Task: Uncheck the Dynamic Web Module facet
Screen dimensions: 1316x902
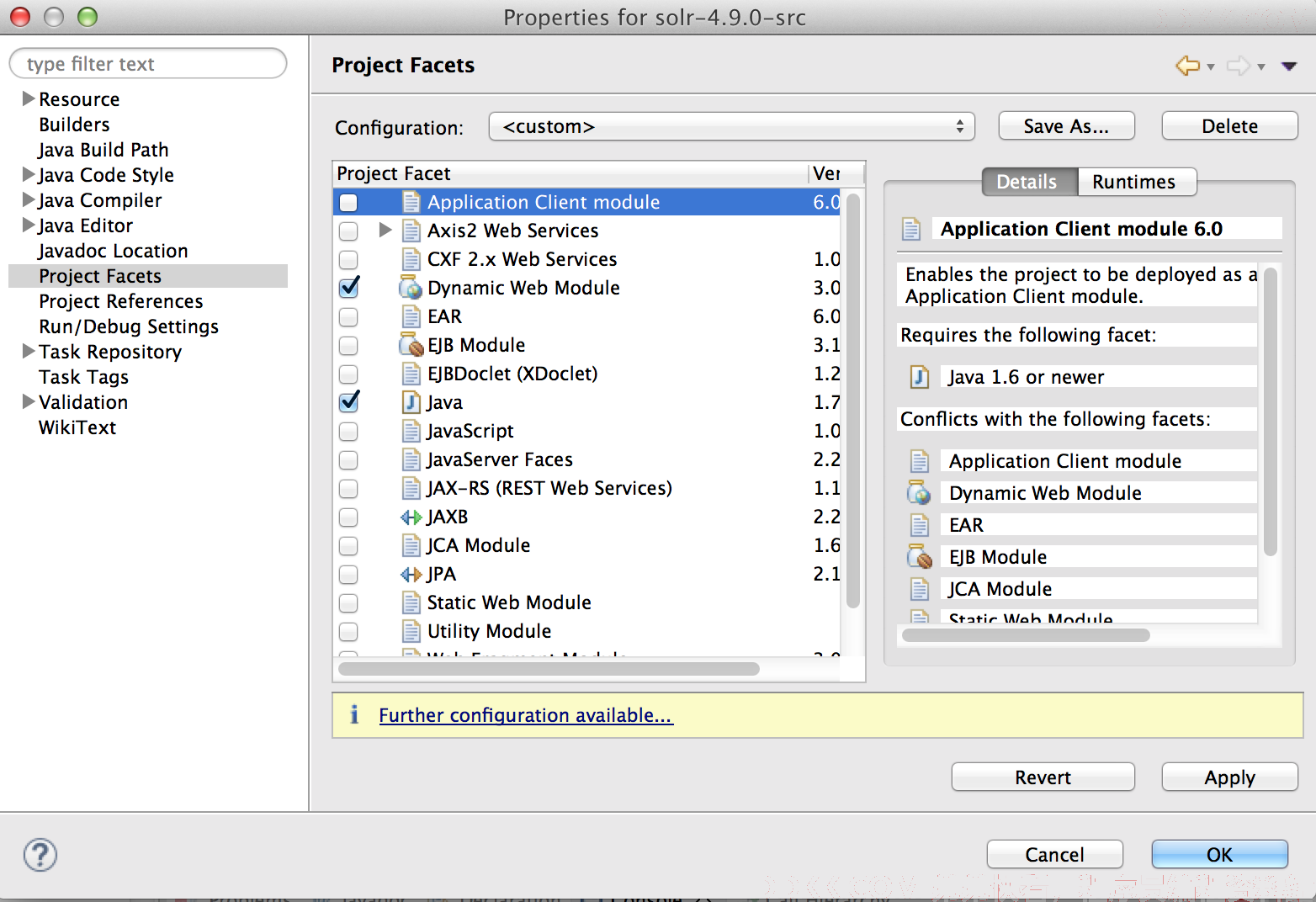Action: pyautogui.click(x=348, y=288)
